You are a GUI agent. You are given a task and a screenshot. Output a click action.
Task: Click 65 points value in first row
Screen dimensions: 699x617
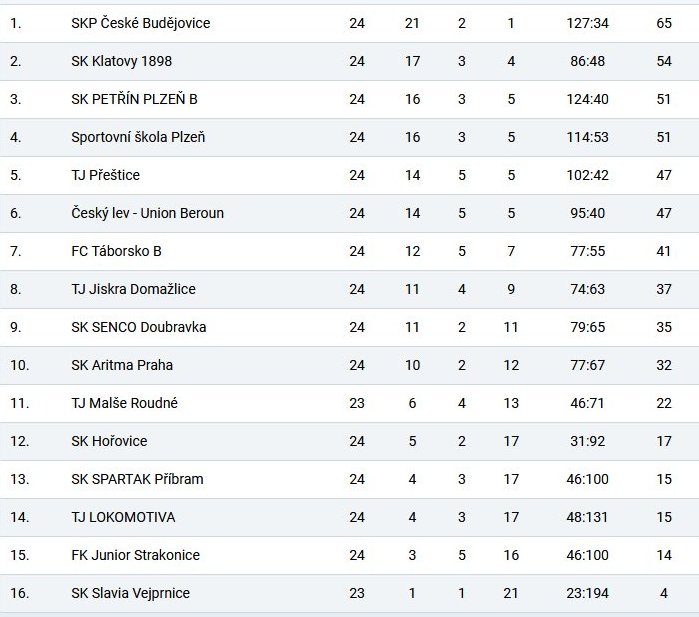pos(664,23)
